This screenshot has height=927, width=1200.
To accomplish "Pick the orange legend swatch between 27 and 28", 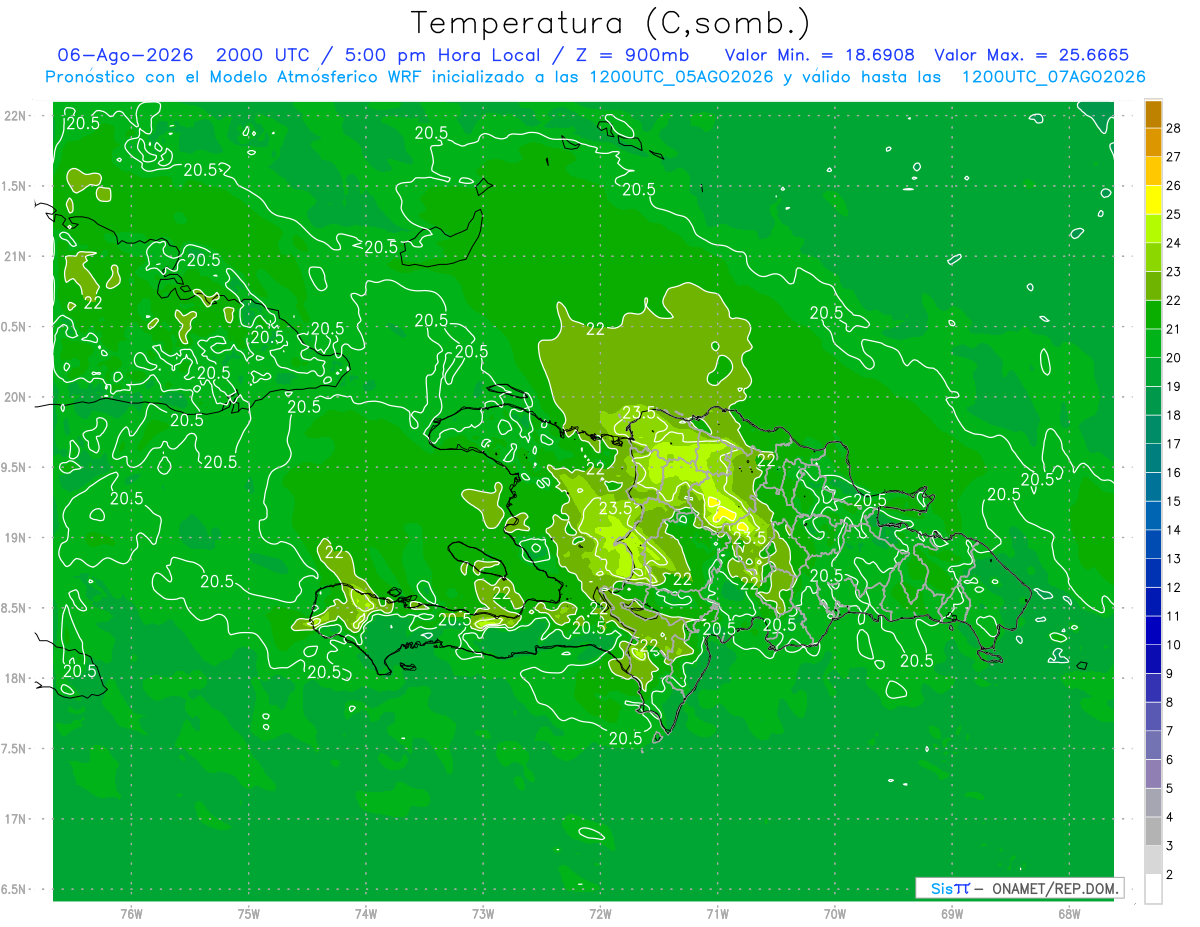I will pyautogui.click(x=1153, y=142).
